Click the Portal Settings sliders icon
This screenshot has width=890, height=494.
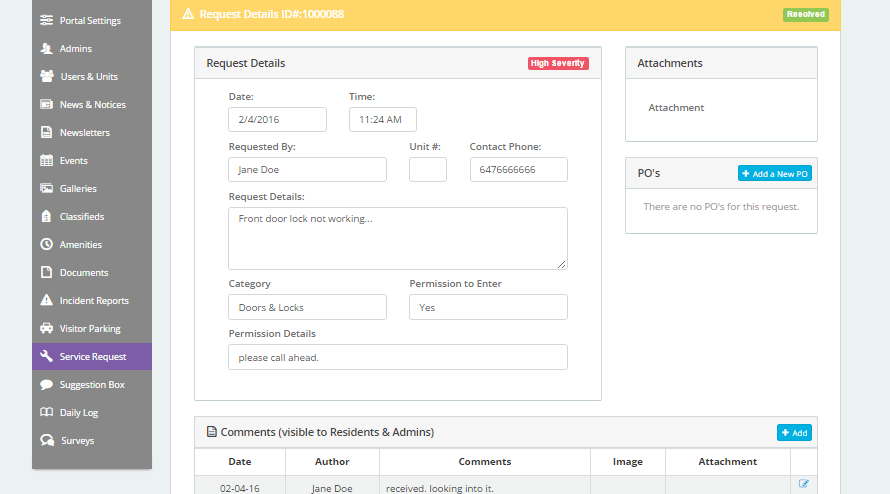[x=46, y=21]
